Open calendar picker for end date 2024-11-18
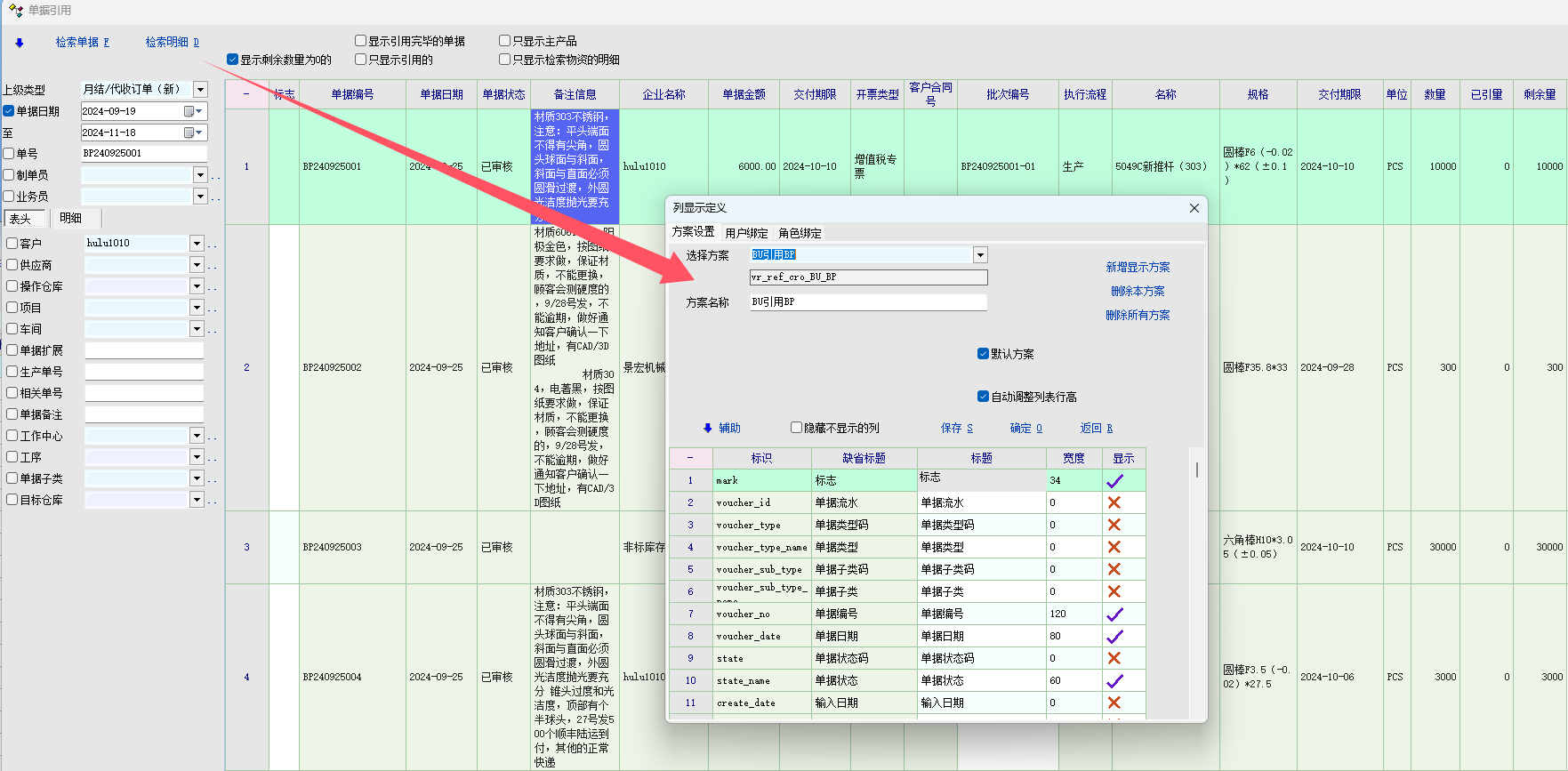Image resolution: width=1568 pixels, height=771 pixels. click(189, 133)
